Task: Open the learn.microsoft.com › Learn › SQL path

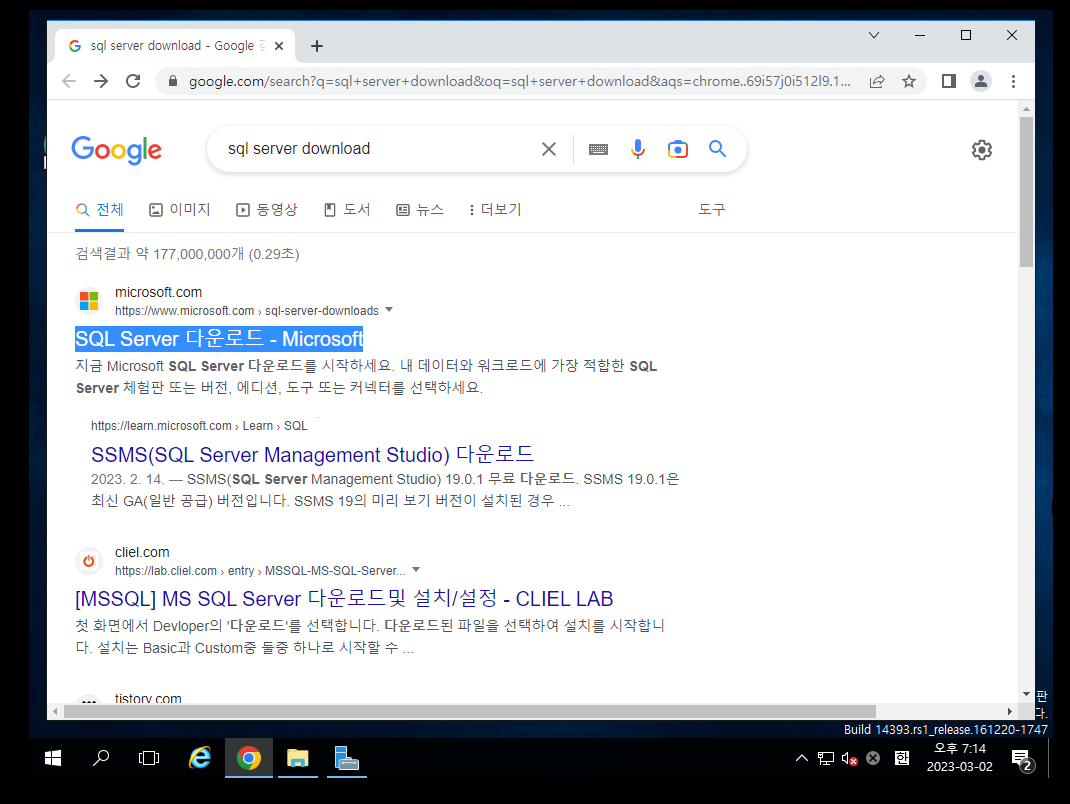Action: 199,426
